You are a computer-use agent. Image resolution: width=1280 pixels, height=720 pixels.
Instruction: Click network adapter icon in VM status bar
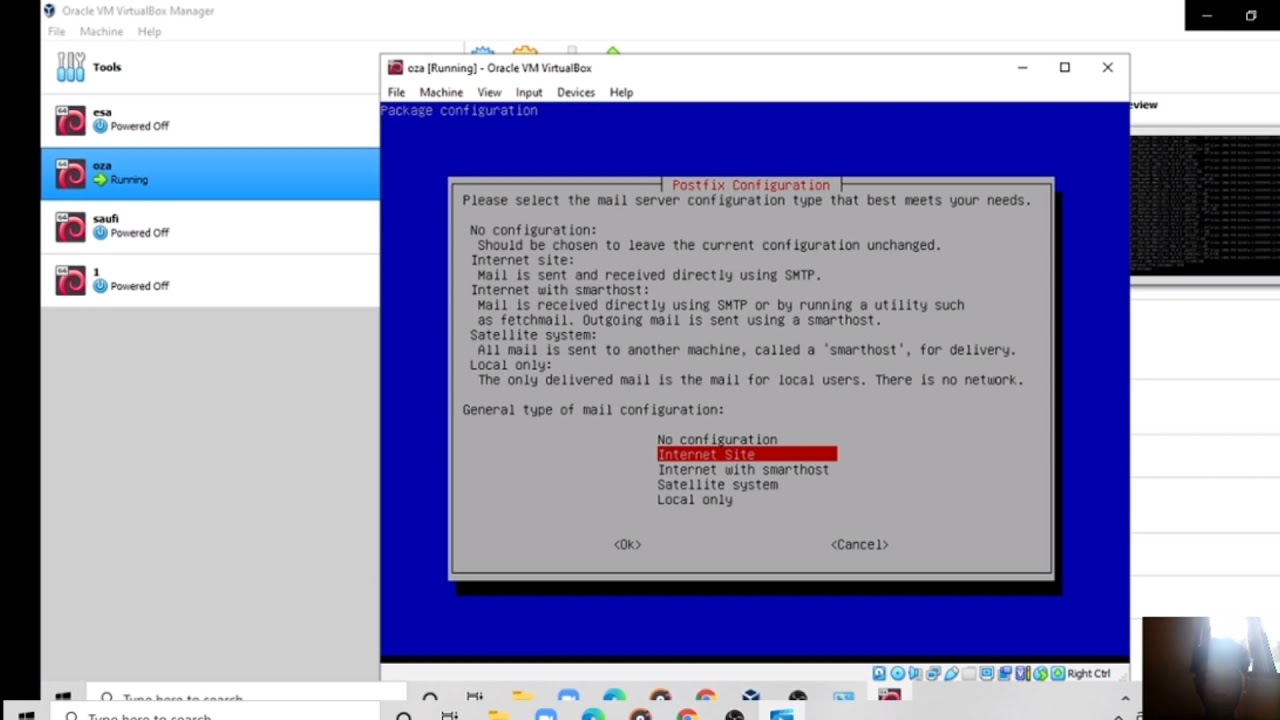tap(933, 673)
